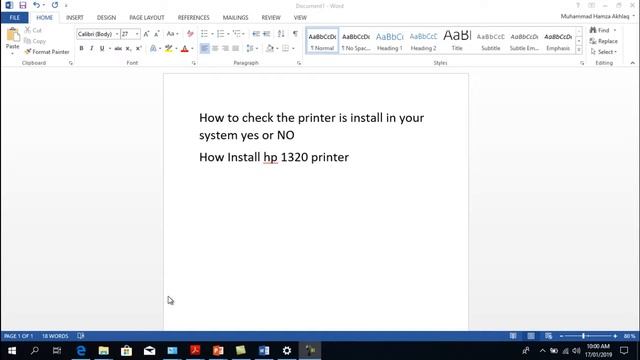Switch to the PAGE LAYOUT tab
The width and height of the screenshot is (640, 360).
[147, 18]
